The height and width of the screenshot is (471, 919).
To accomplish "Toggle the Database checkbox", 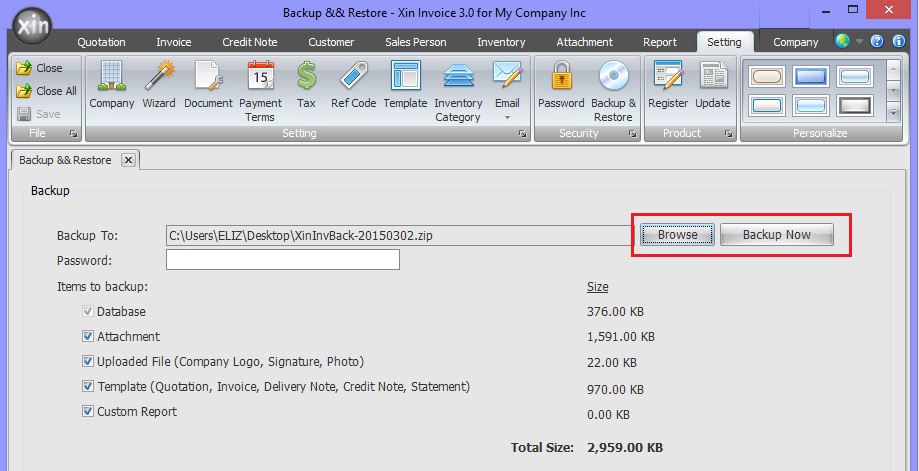I will click(x=88, y=312).
